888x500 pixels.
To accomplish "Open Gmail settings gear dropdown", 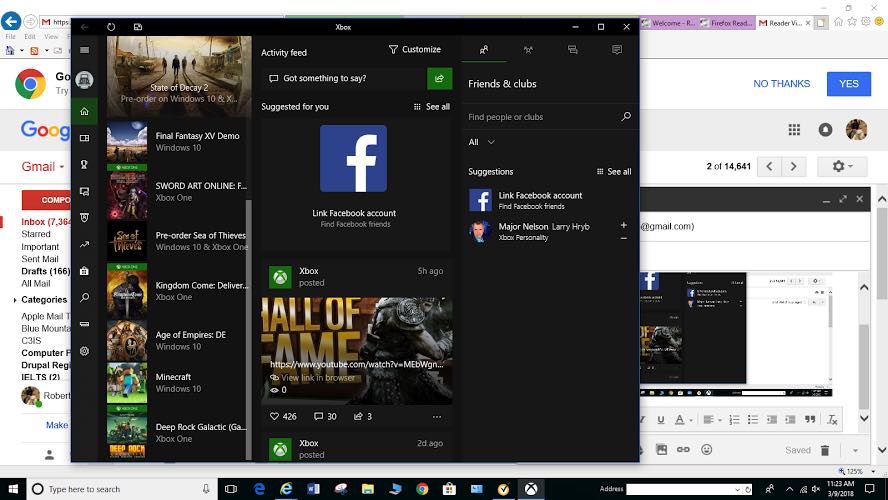I will click(842, 166).
